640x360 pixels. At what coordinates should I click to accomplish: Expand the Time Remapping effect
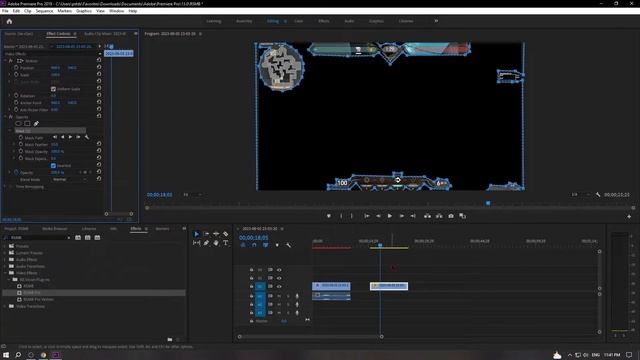[5, 187]
